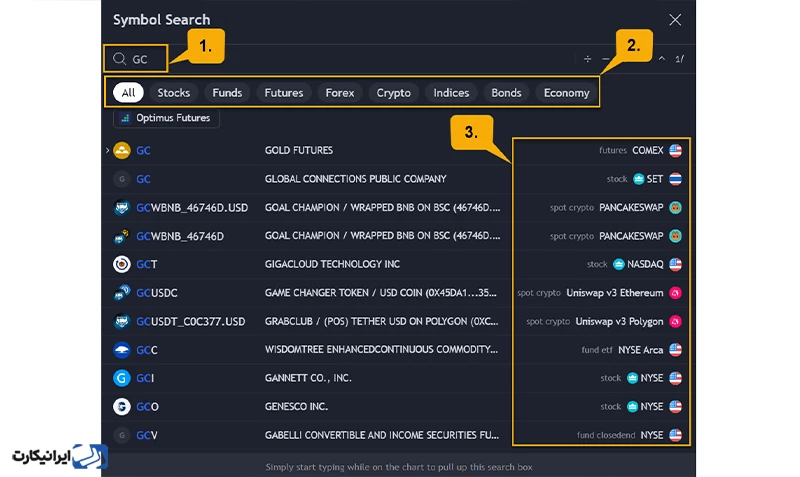800x477 pixels.
Task: Click the SET Thailand flag icon
Action: pos(676,179)
